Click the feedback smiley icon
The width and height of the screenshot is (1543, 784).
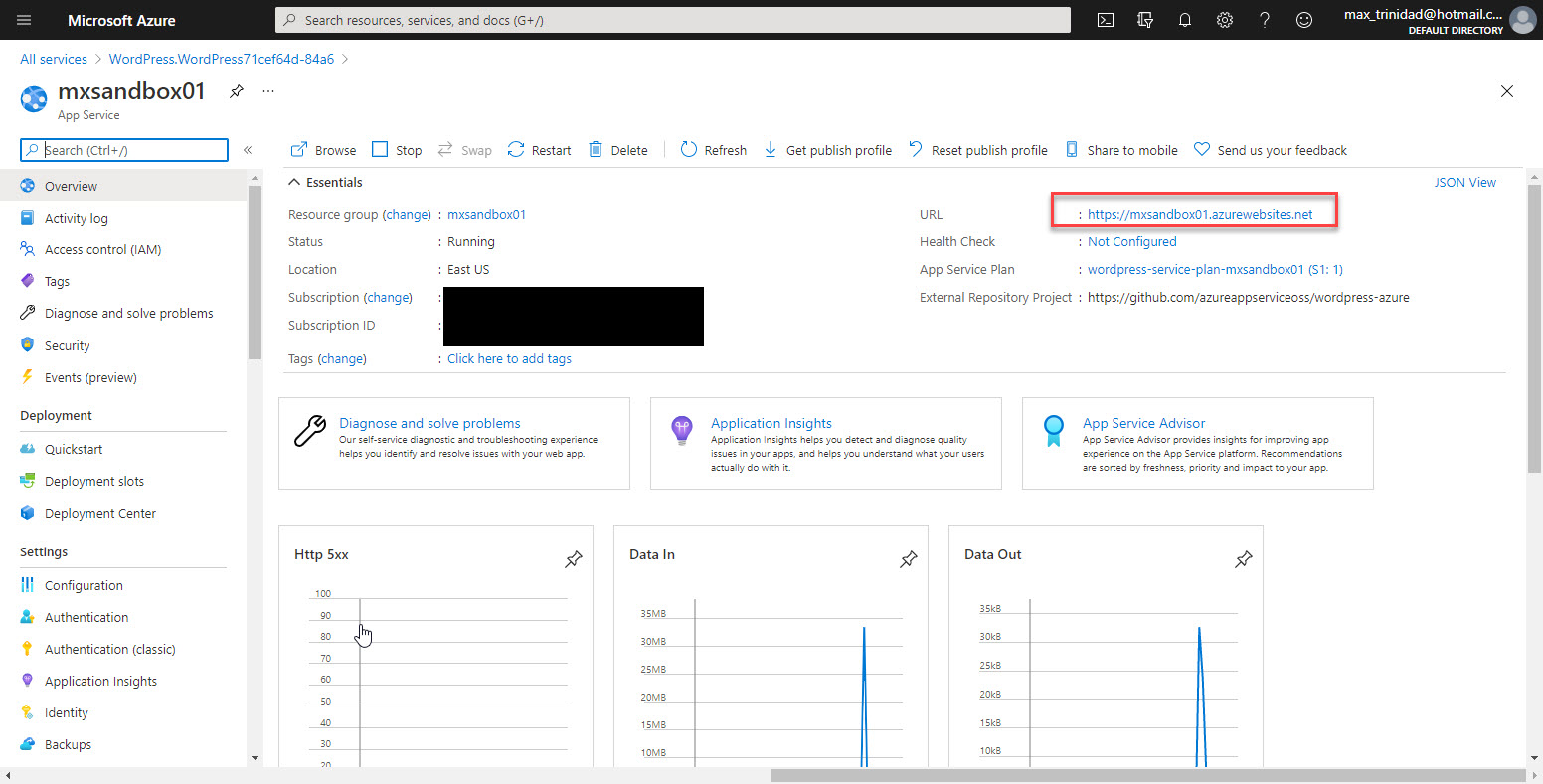click(x=1304, y=20)
